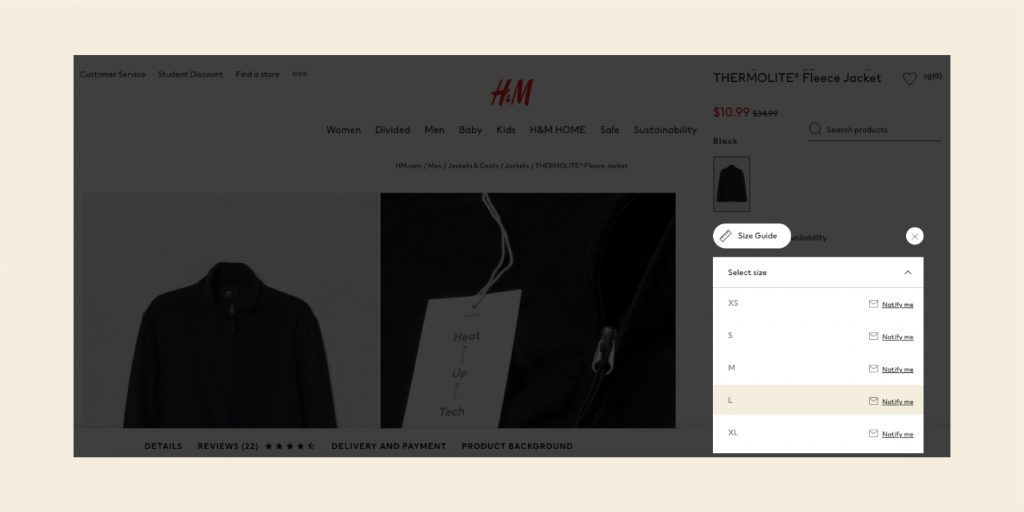Click Notify me for size S

click(897, 337)
